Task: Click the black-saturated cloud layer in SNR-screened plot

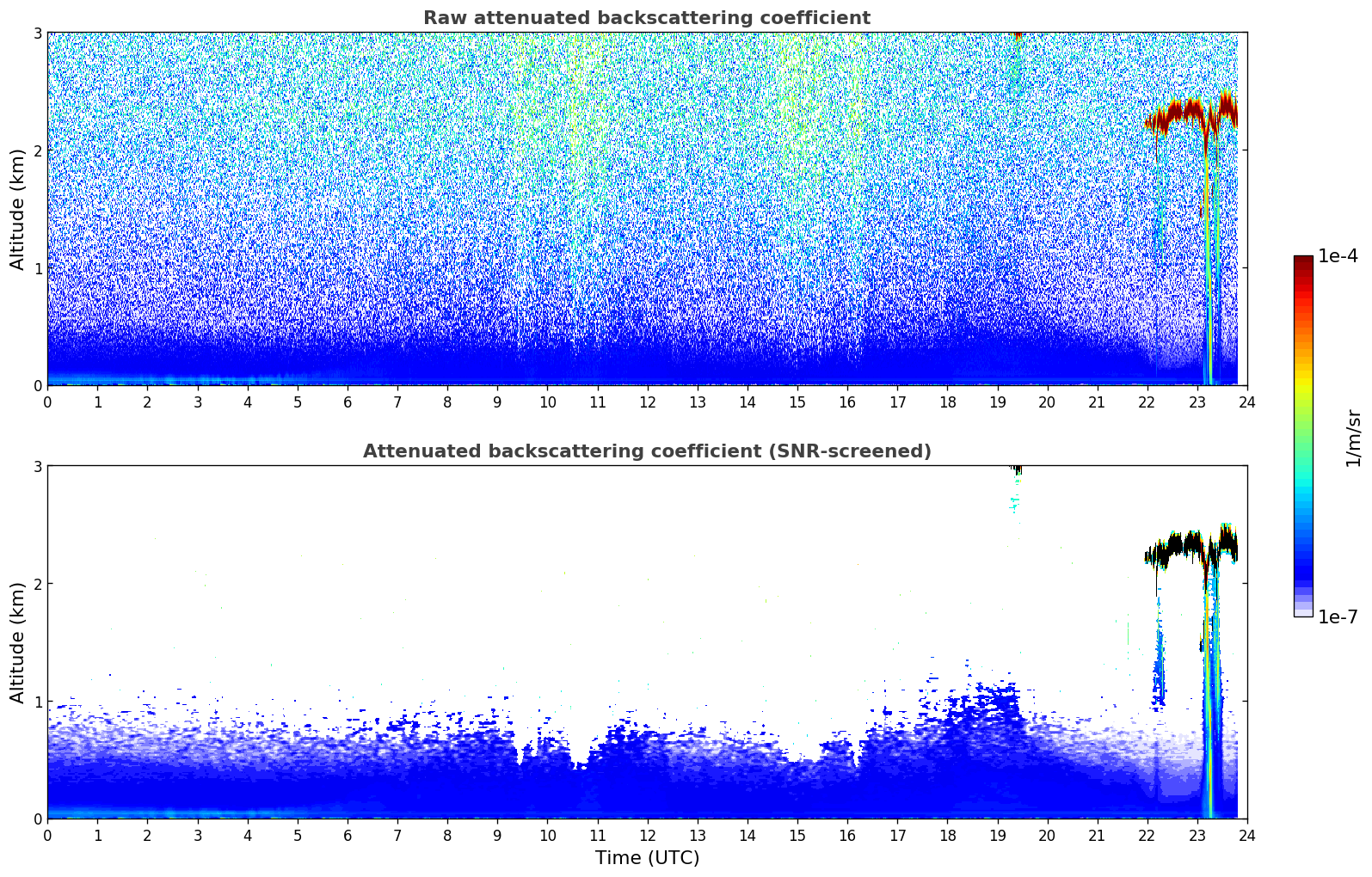Action: pyautogui.click(x=1191, y=547)
